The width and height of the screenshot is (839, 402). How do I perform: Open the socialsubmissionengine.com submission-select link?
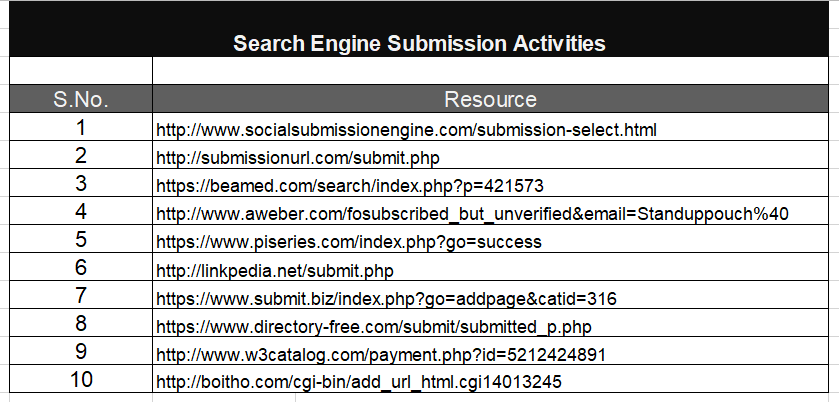pyautogui.click(x=406, y=130)
